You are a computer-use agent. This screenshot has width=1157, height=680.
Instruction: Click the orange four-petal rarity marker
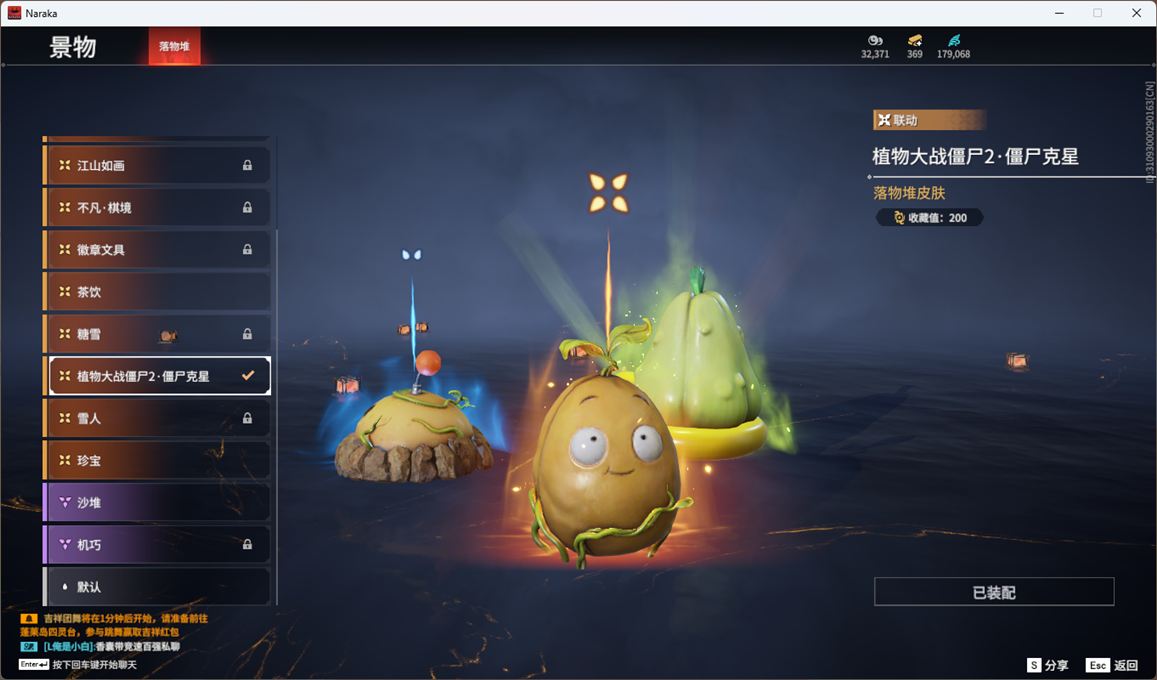(609, 192)
